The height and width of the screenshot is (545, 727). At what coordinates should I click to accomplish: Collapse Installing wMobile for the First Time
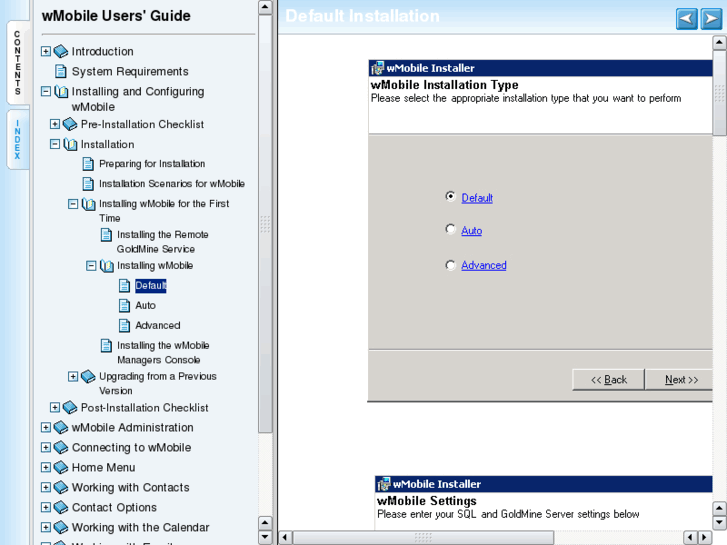[73, 203]
